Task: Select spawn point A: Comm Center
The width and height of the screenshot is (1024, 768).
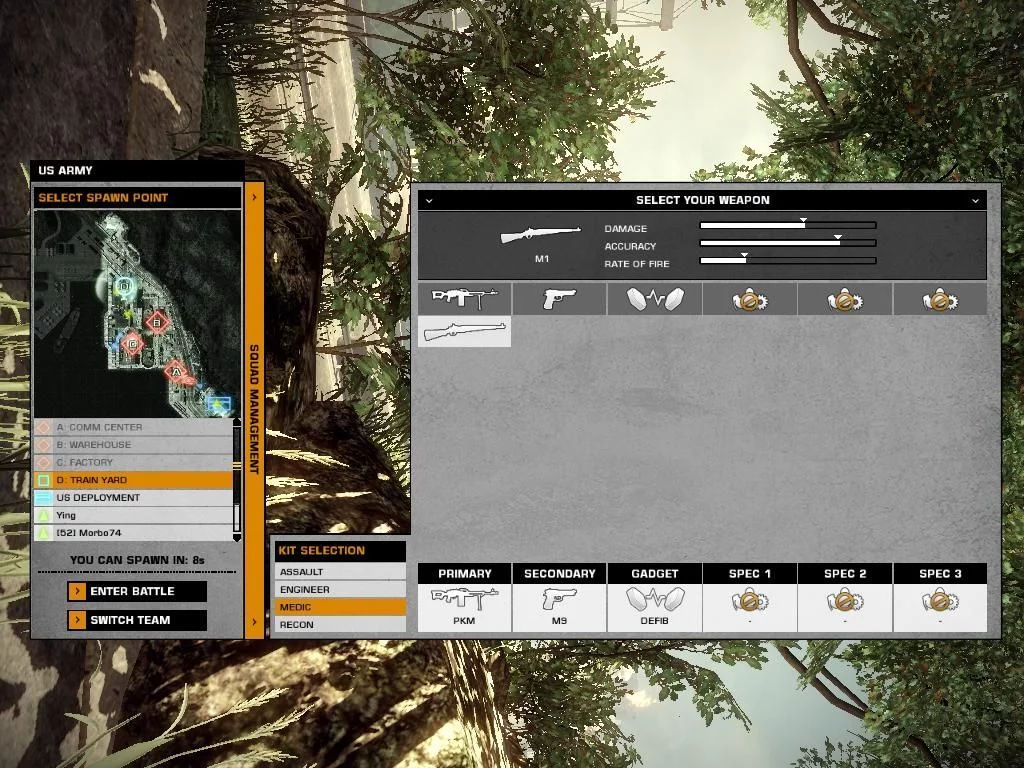Action: pyautogui.click(x=133, y=427)
